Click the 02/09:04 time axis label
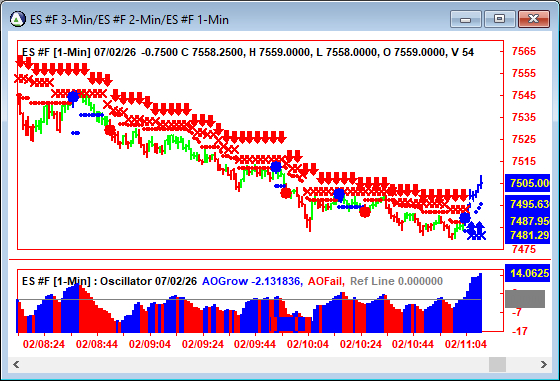Image resolution: width=560 pixels, height=381 pixels. [150, 344]
